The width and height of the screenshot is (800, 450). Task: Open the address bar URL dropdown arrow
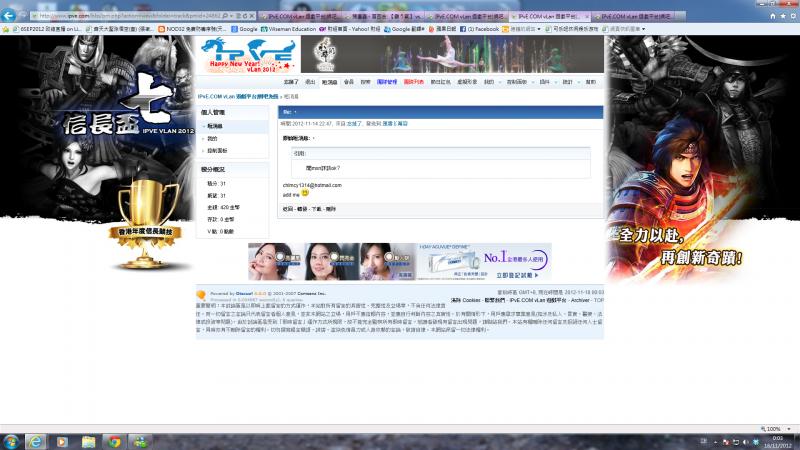tap(232, 16)
